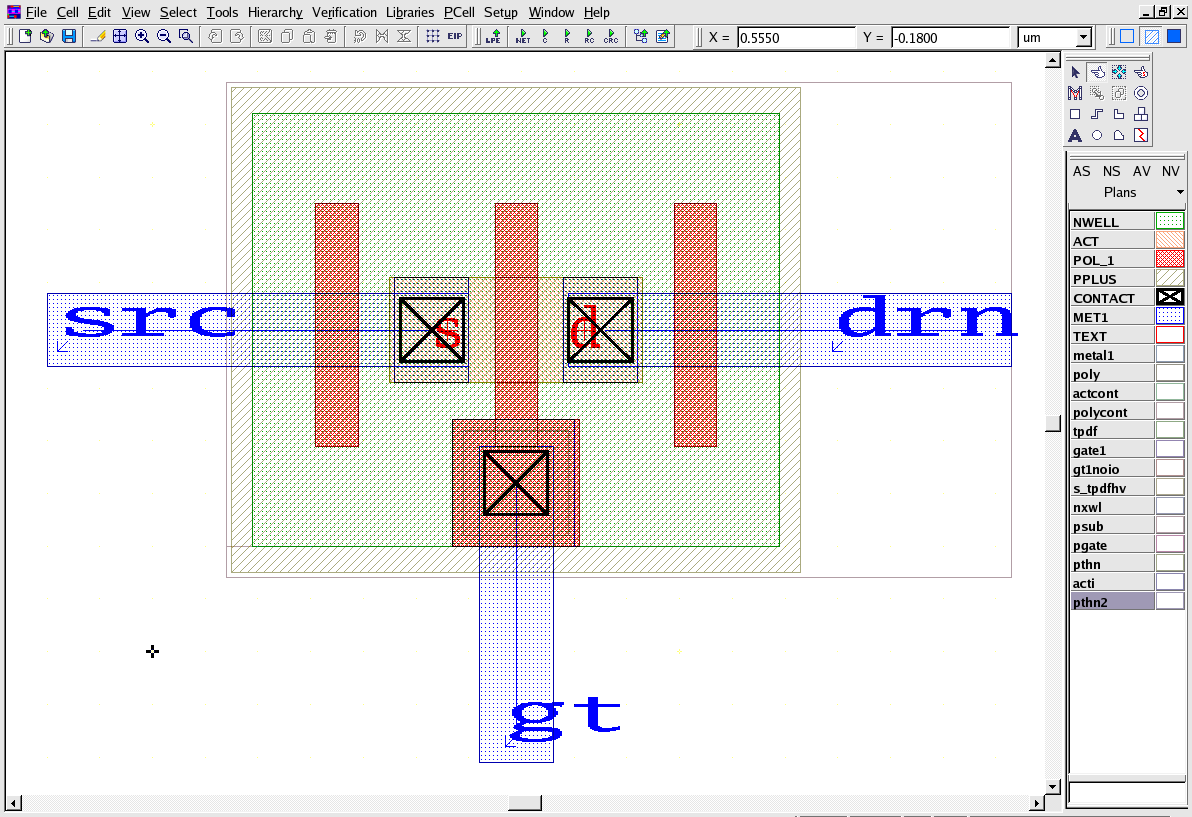Open the Verification menu
Image resolution: width=1192 pixels, height=817 pixels.
[344, 13]
